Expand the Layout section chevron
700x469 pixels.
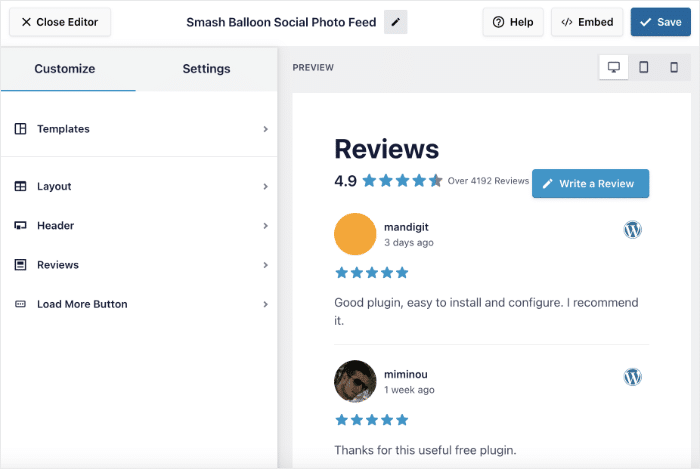266,187
